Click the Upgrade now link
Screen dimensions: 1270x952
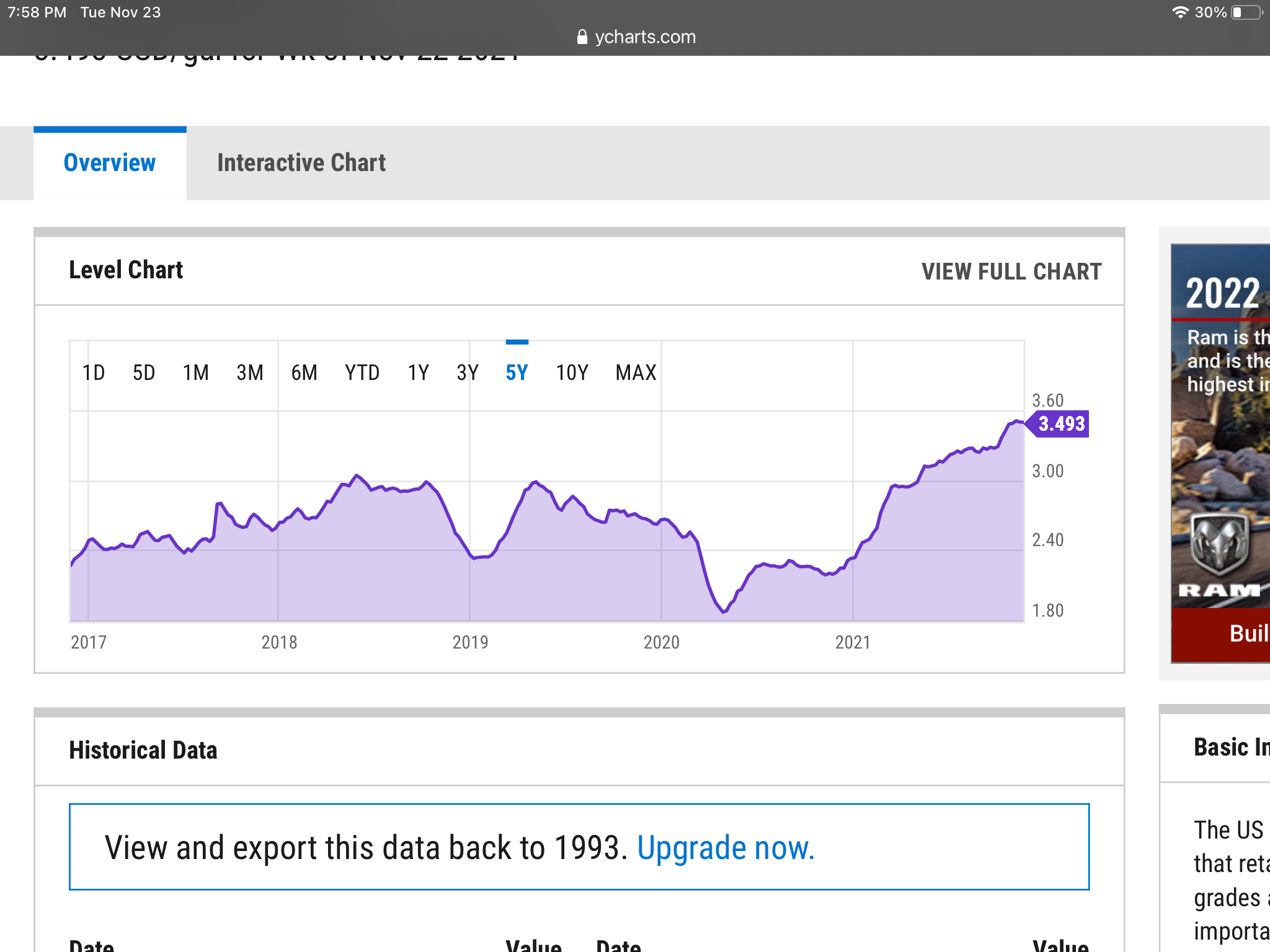(x=726, y=848)
